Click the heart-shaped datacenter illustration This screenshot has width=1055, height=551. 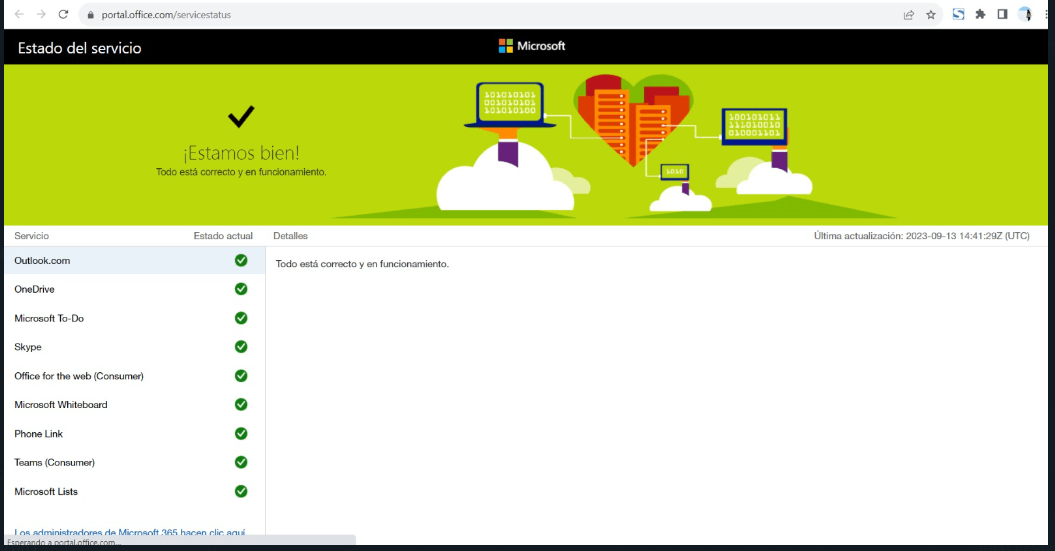click(x=633, y=120)
